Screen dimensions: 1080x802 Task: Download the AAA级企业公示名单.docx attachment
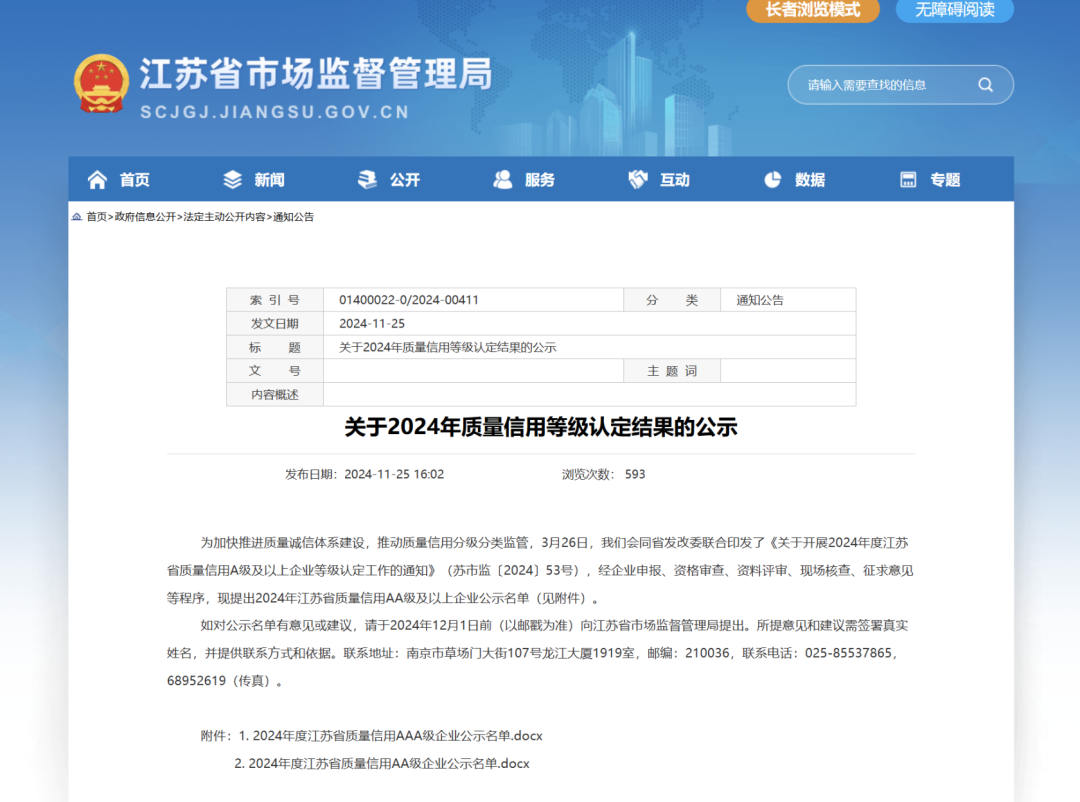397,735
